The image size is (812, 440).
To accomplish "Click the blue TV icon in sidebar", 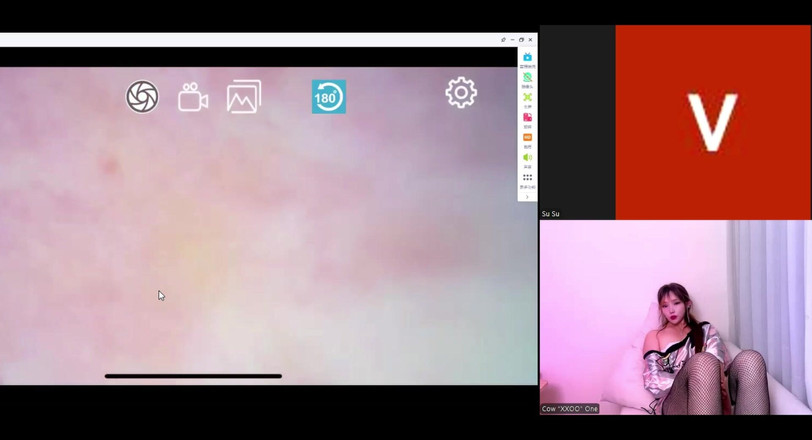I will 527,58.
